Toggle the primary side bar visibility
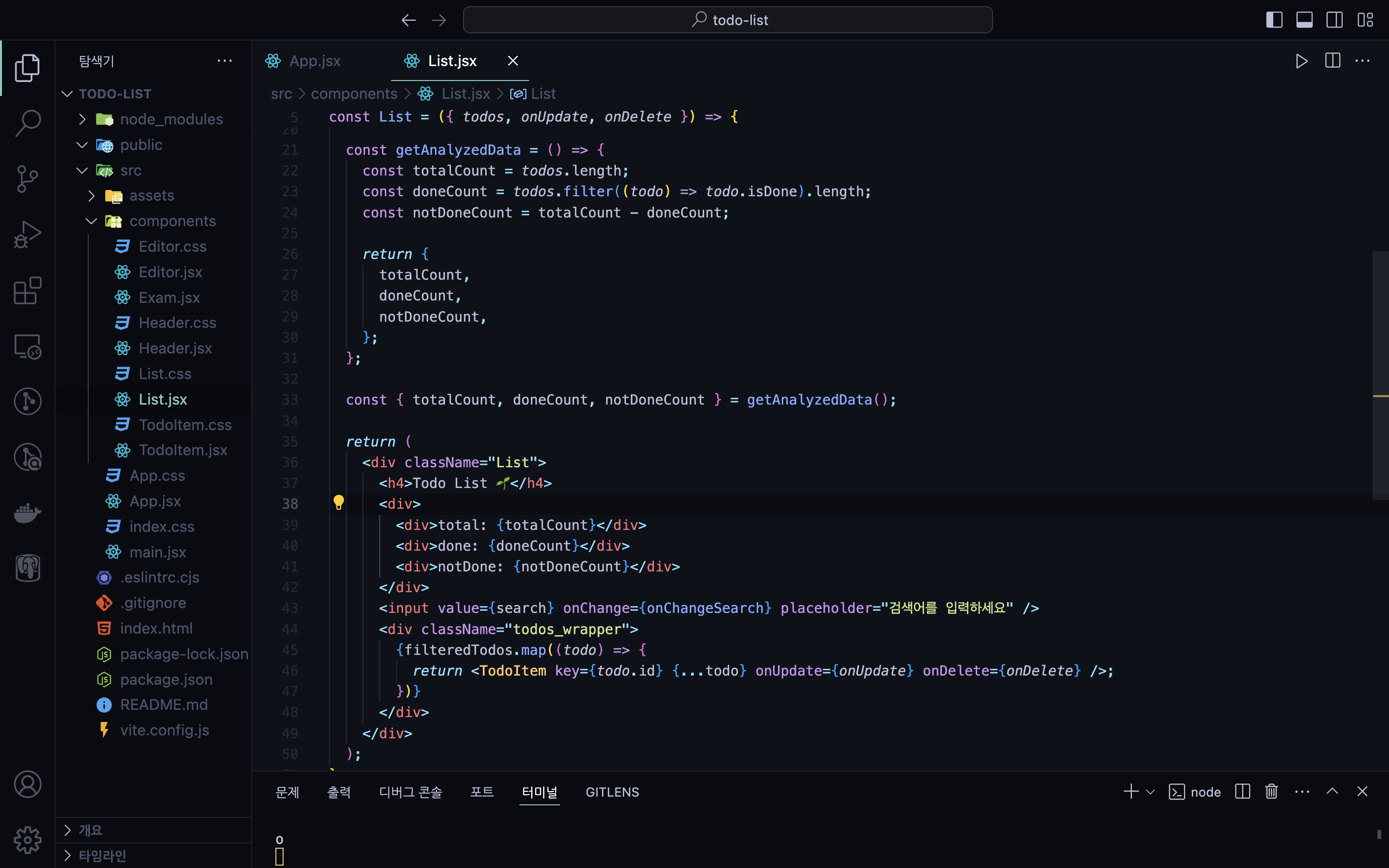 (1274, 20)
